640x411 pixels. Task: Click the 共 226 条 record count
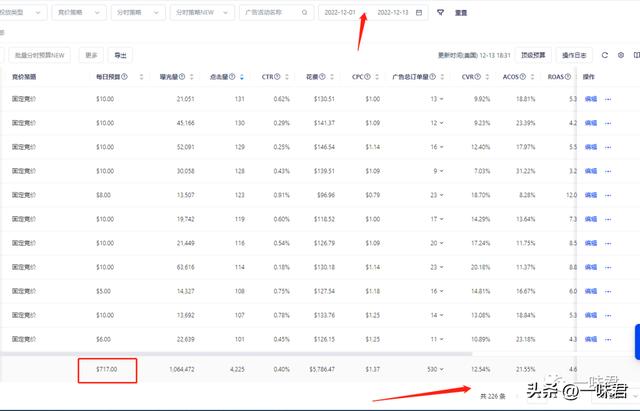tap(493, 396)
